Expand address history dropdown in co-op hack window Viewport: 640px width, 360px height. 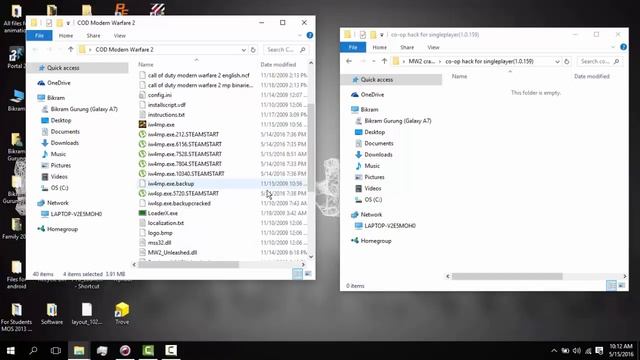pos(557,62)
